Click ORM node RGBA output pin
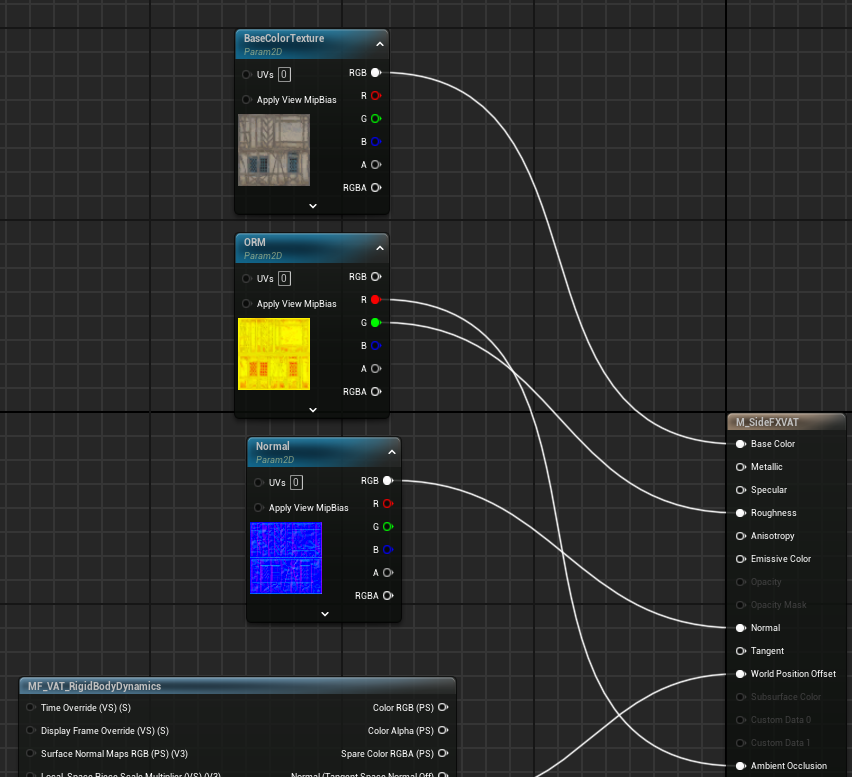The height and width of the screenshot is (777, 852). pos(376,392)
